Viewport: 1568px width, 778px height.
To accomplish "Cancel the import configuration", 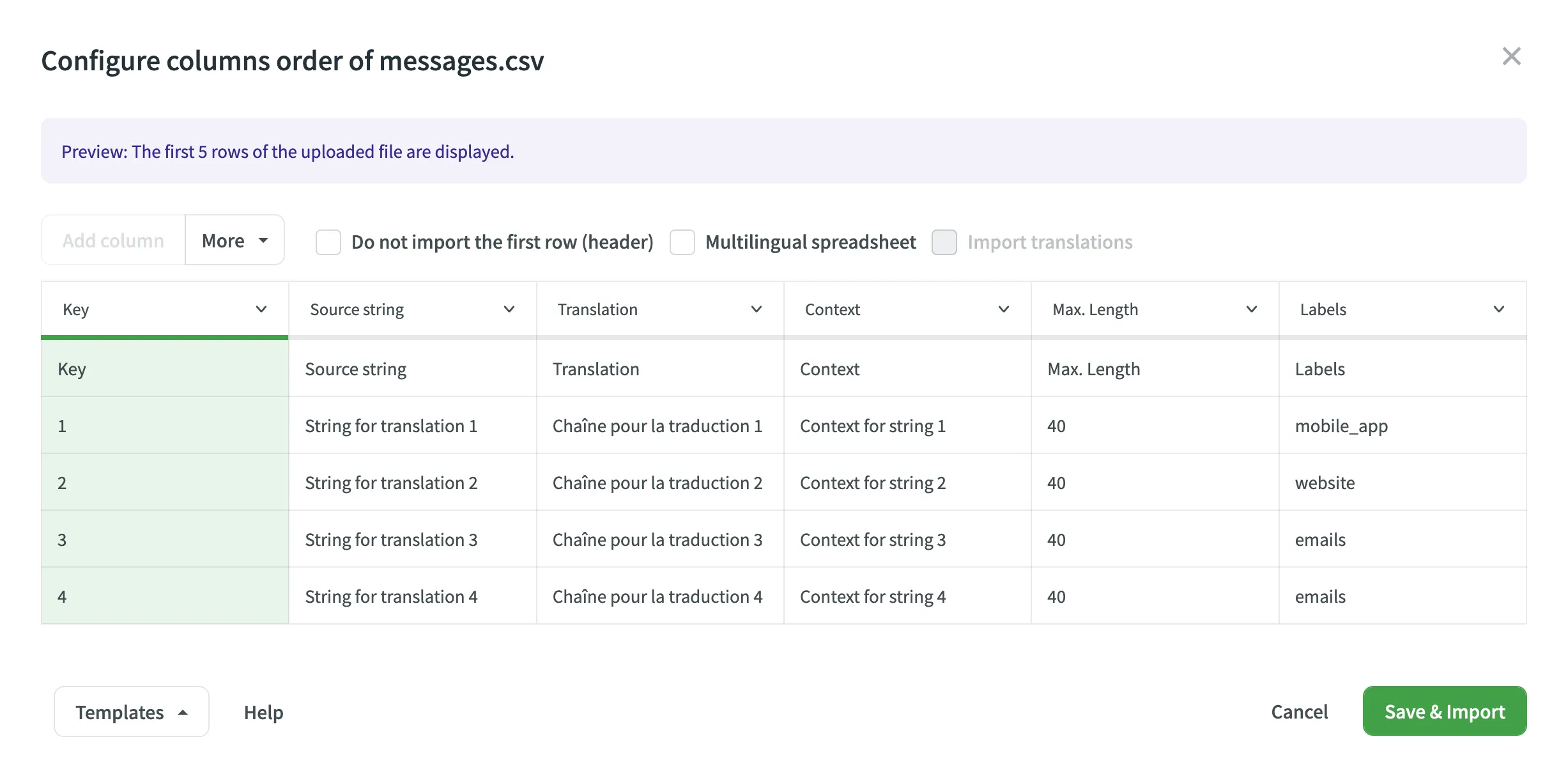I will pos(1299,712).
